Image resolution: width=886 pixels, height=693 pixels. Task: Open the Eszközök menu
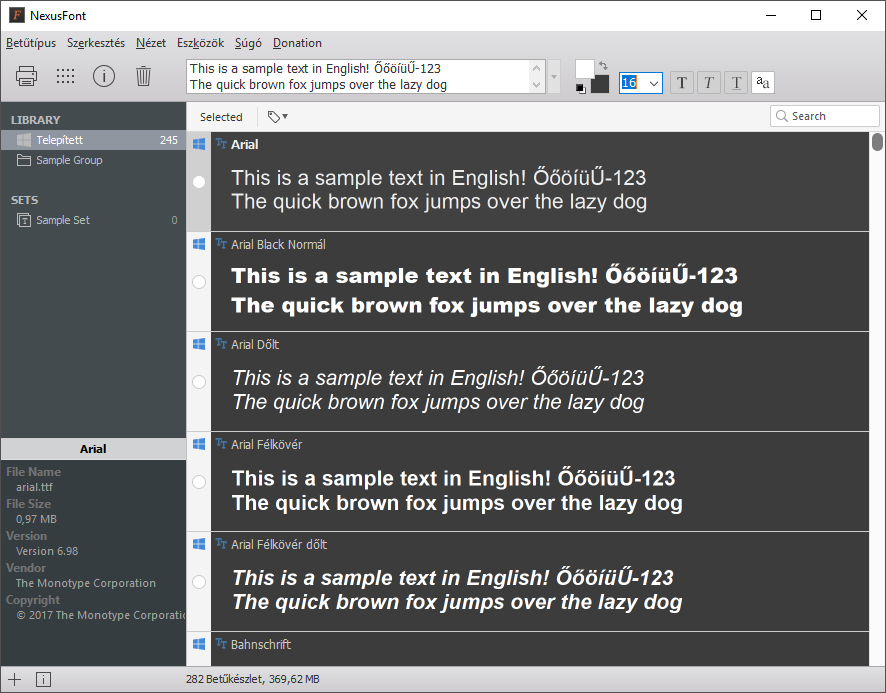point(201,43)
